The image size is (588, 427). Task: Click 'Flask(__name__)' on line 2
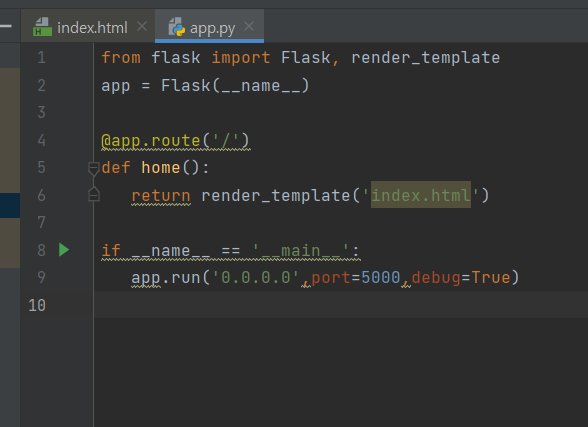coord(235,85)
